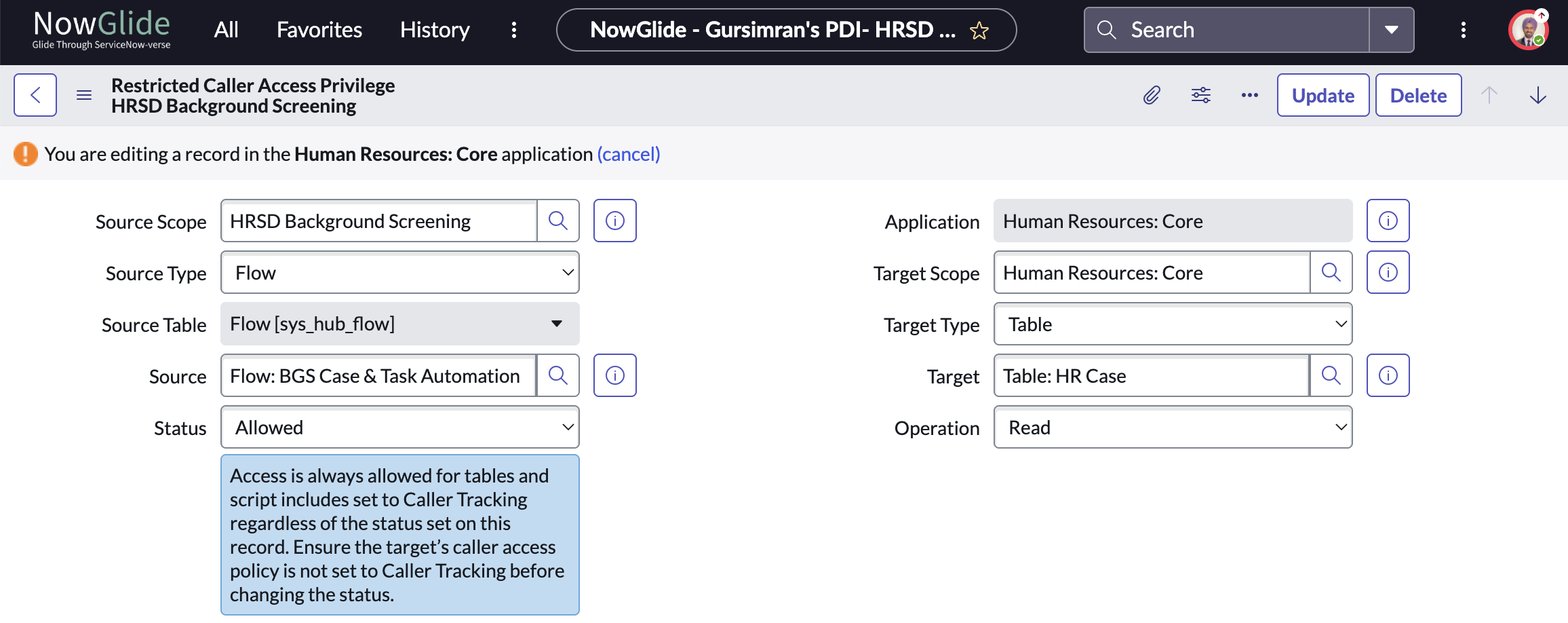
Task: Open the more options ellipsis icon
Action: [x=1250, y=95]
